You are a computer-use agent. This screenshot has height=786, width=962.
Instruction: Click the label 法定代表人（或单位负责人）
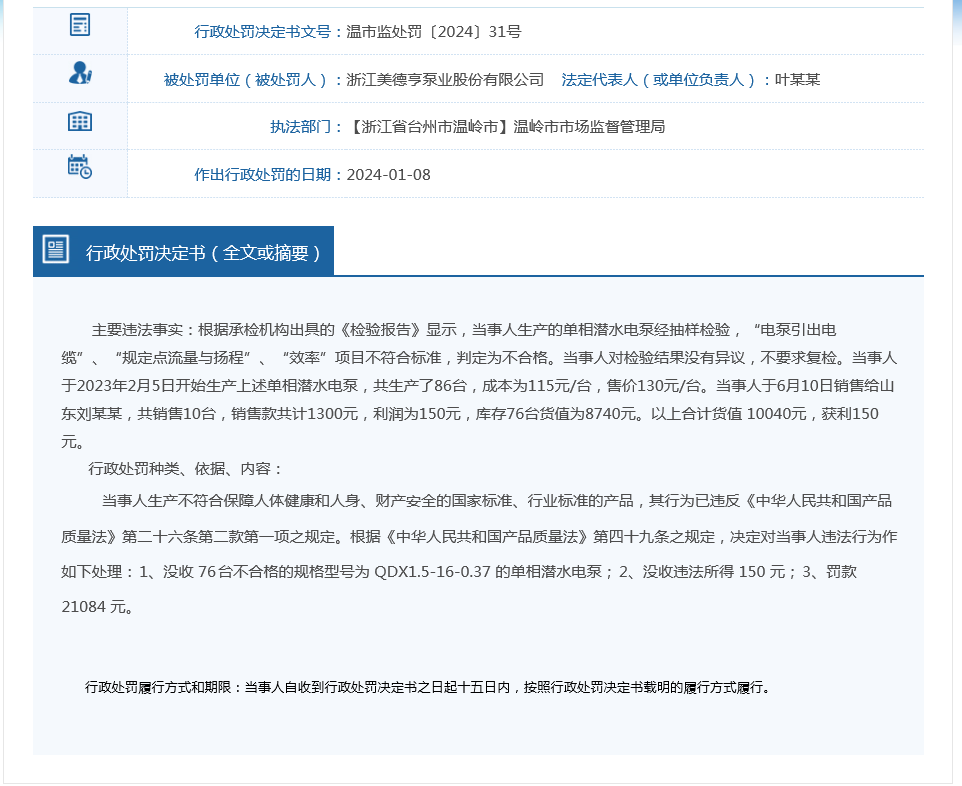(659, 80)
